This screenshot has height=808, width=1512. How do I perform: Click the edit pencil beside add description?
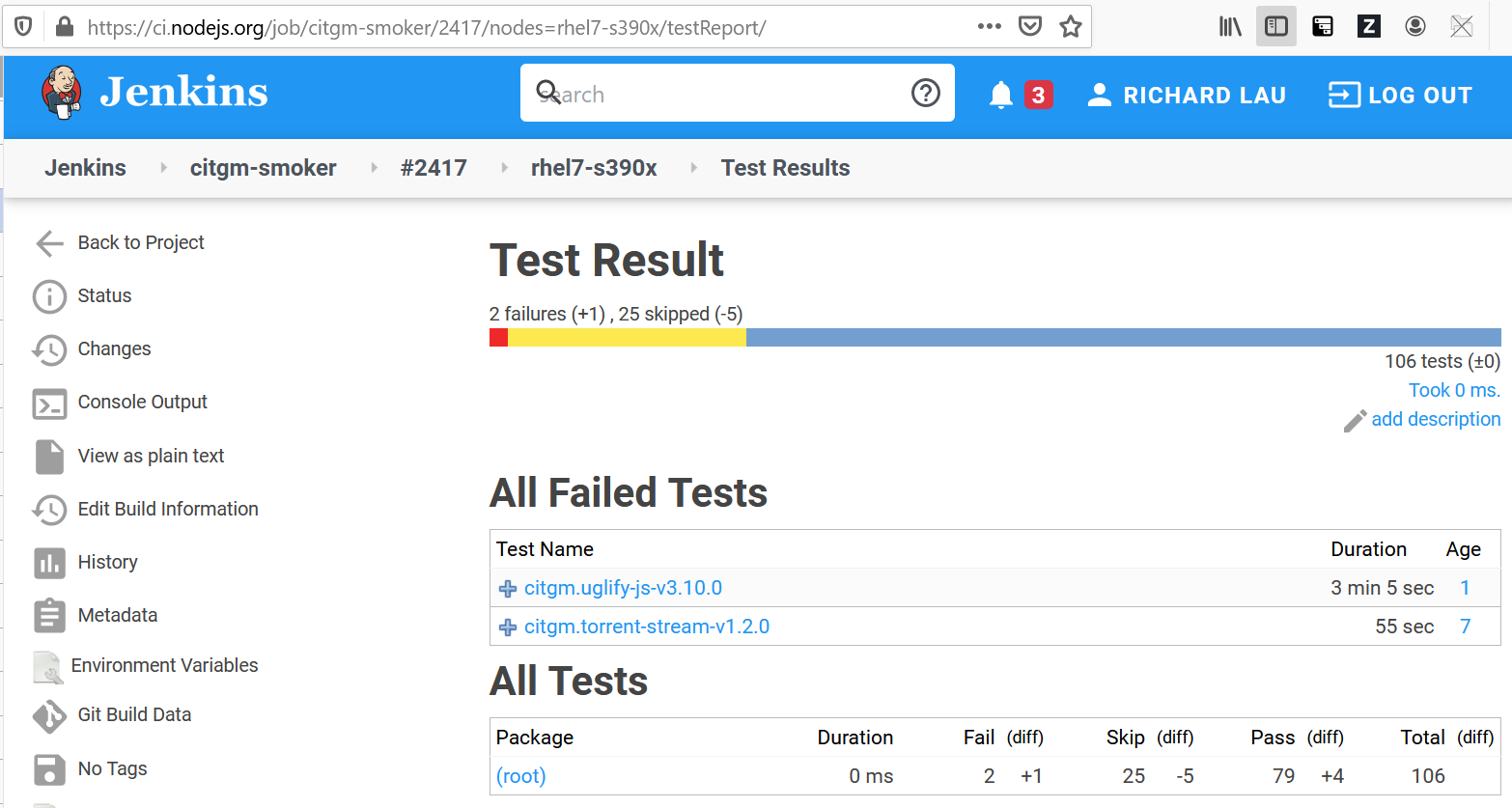1355,421
